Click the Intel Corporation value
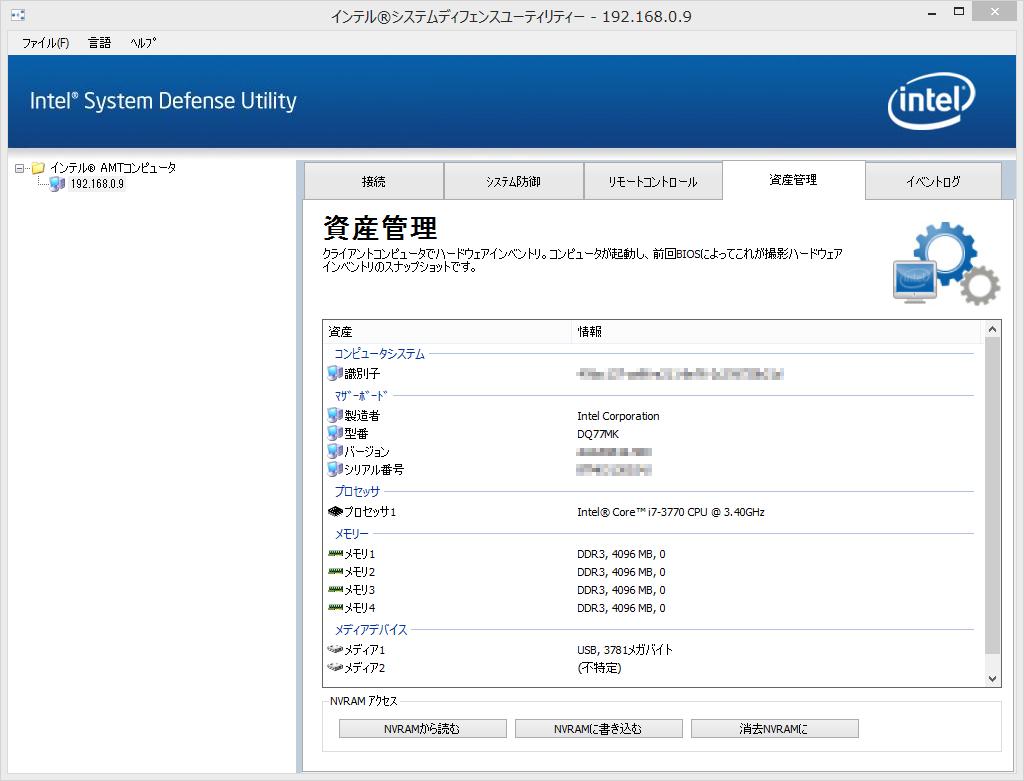This screenshot has width=1024, height=781. pos(618,416)
